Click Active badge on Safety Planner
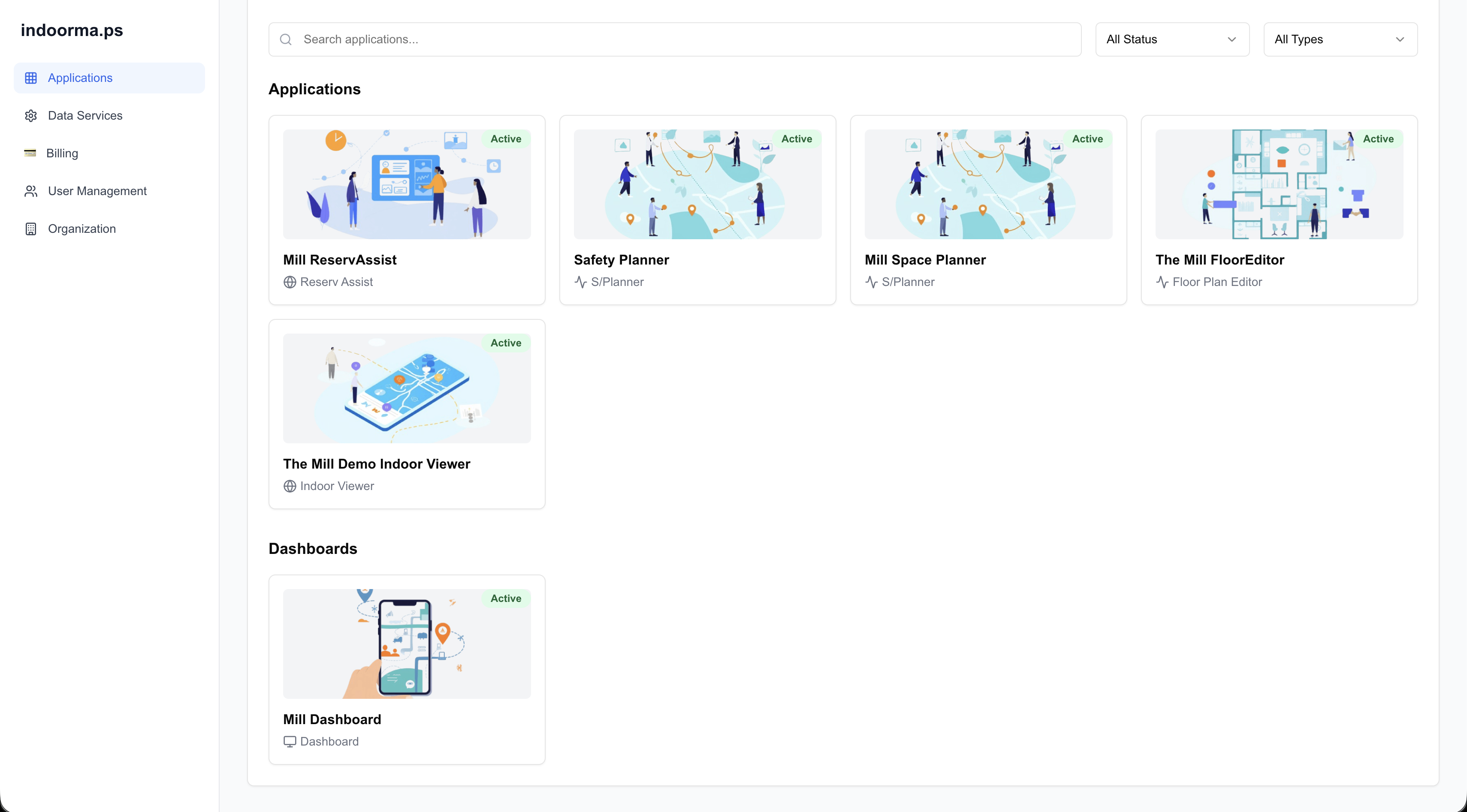Viewport: 1467px width, 812px height. (x=797, y=139)
